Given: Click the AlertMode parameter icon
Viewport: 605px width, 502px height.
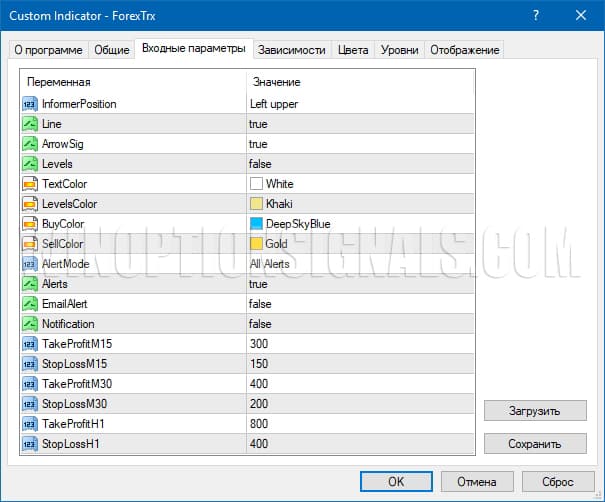Looking at the screenshot, I should pyautogui.click(x=29, y=264).
